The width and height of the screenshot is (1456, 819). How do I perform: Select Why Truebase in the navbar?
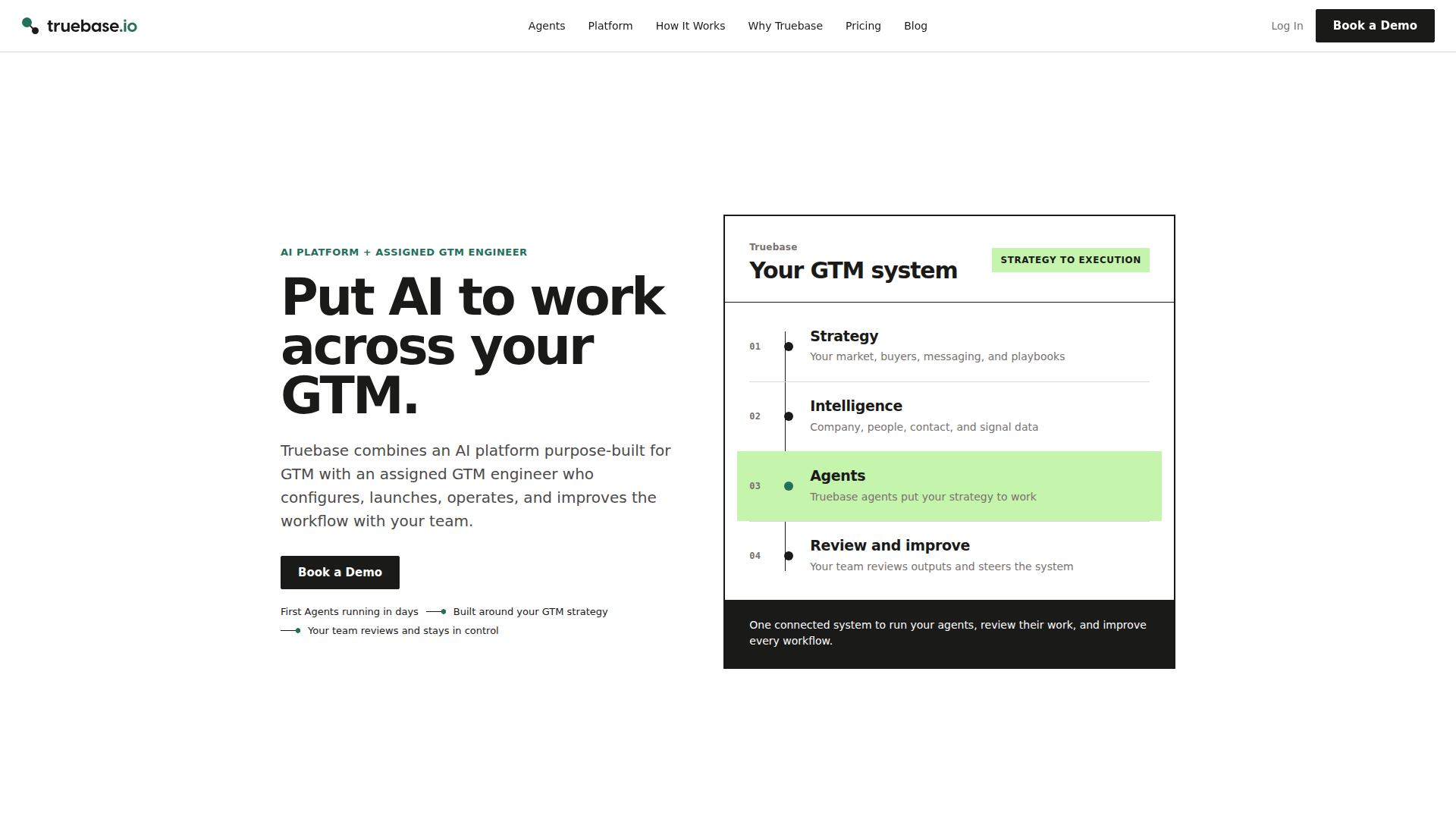[x=786, y=26]
